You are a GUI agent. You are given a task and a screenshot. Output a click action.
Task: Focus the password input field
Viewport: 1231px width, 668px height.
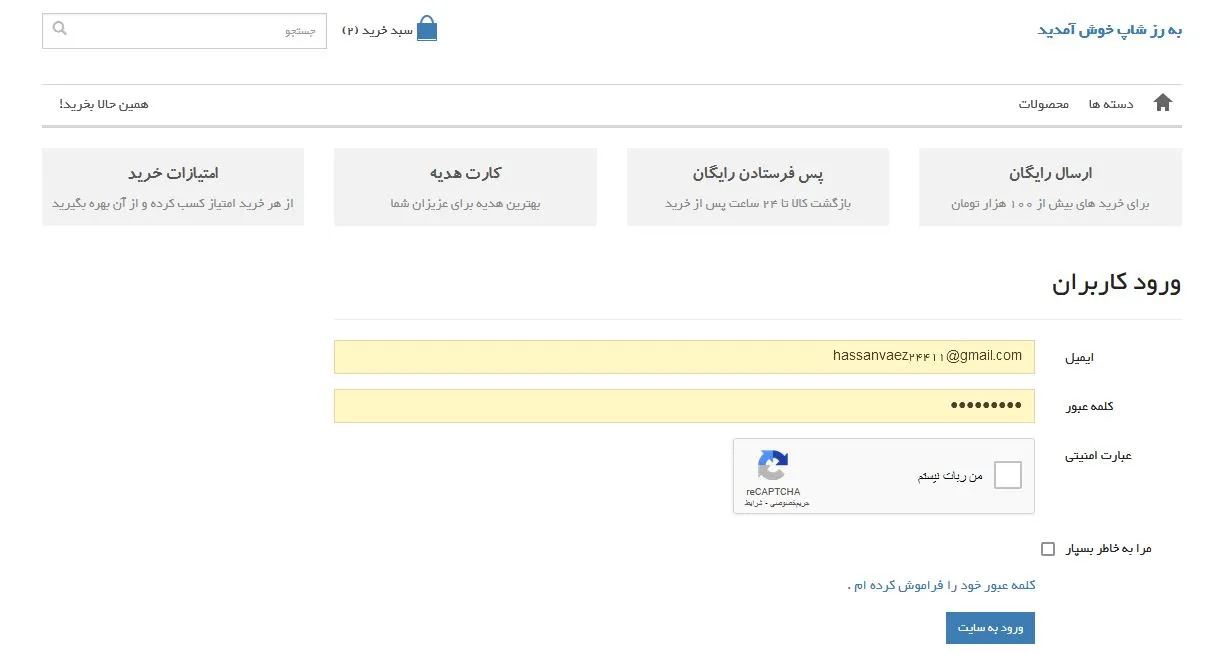click(x=684, y=406)
